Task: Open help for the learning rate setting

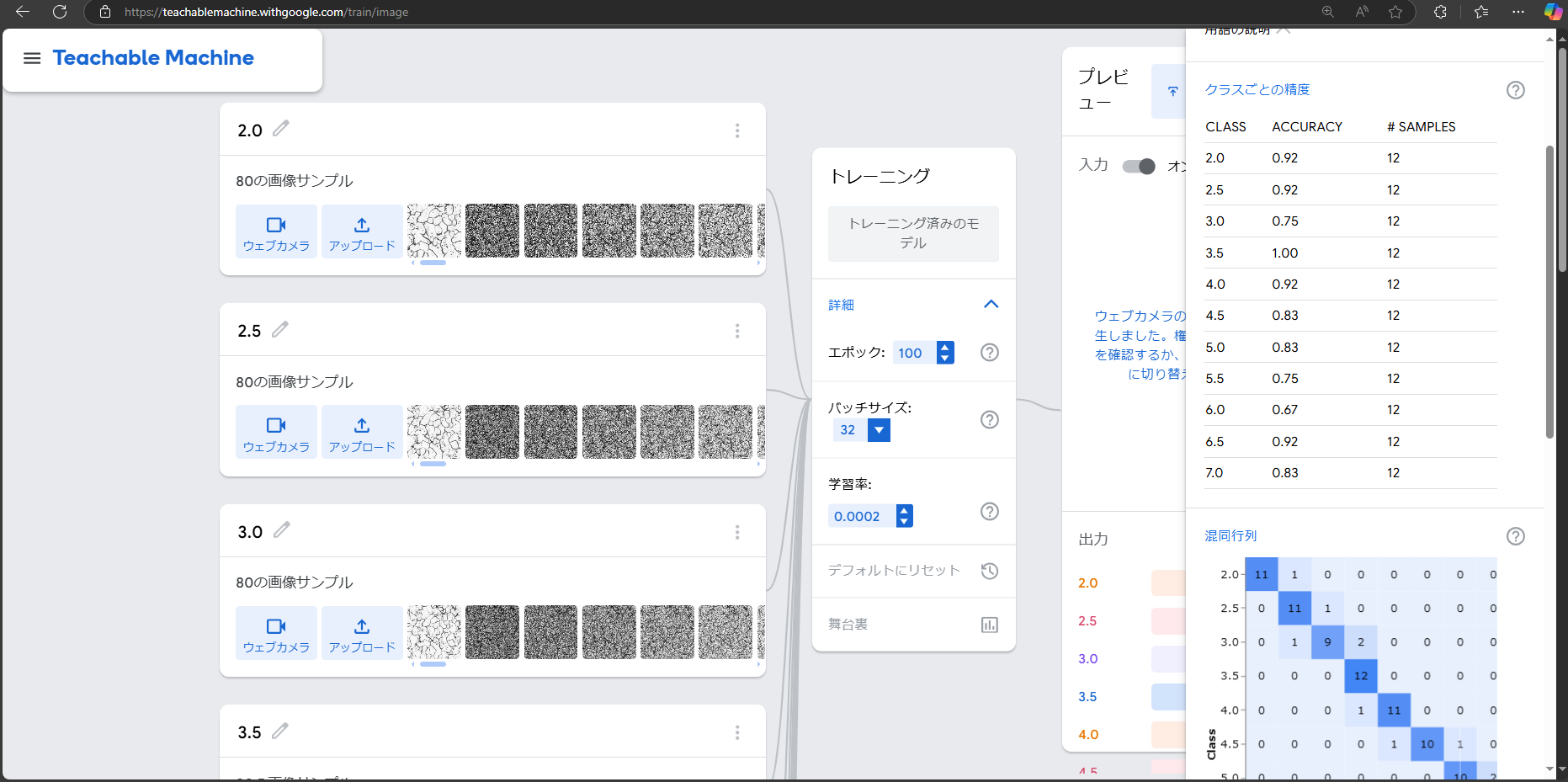Action: tap(990, 511)
